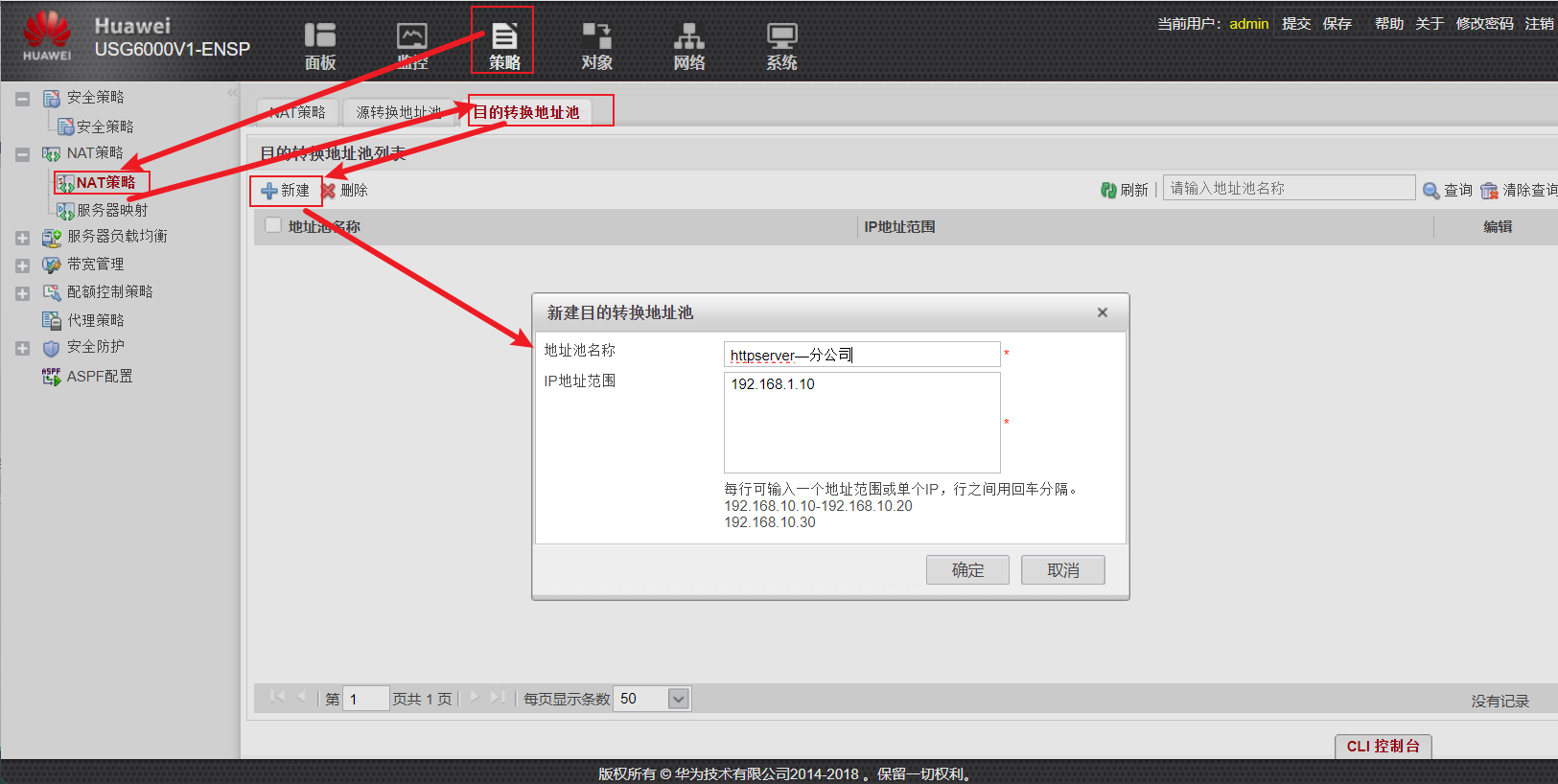Open the 每页显示条数 dropdown
Screen dimensions: 1558x784
[679, 699]
